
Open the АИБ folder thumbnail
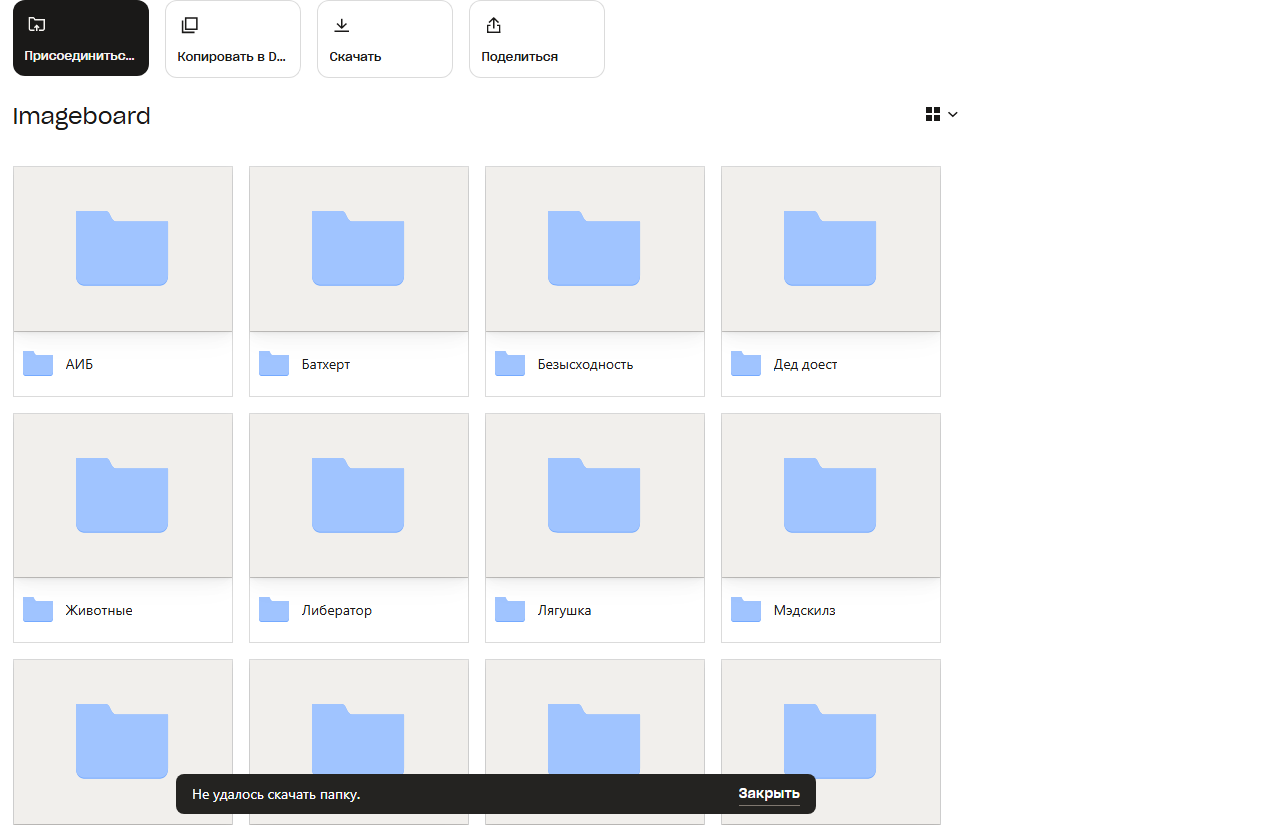(x=123, y=249)
